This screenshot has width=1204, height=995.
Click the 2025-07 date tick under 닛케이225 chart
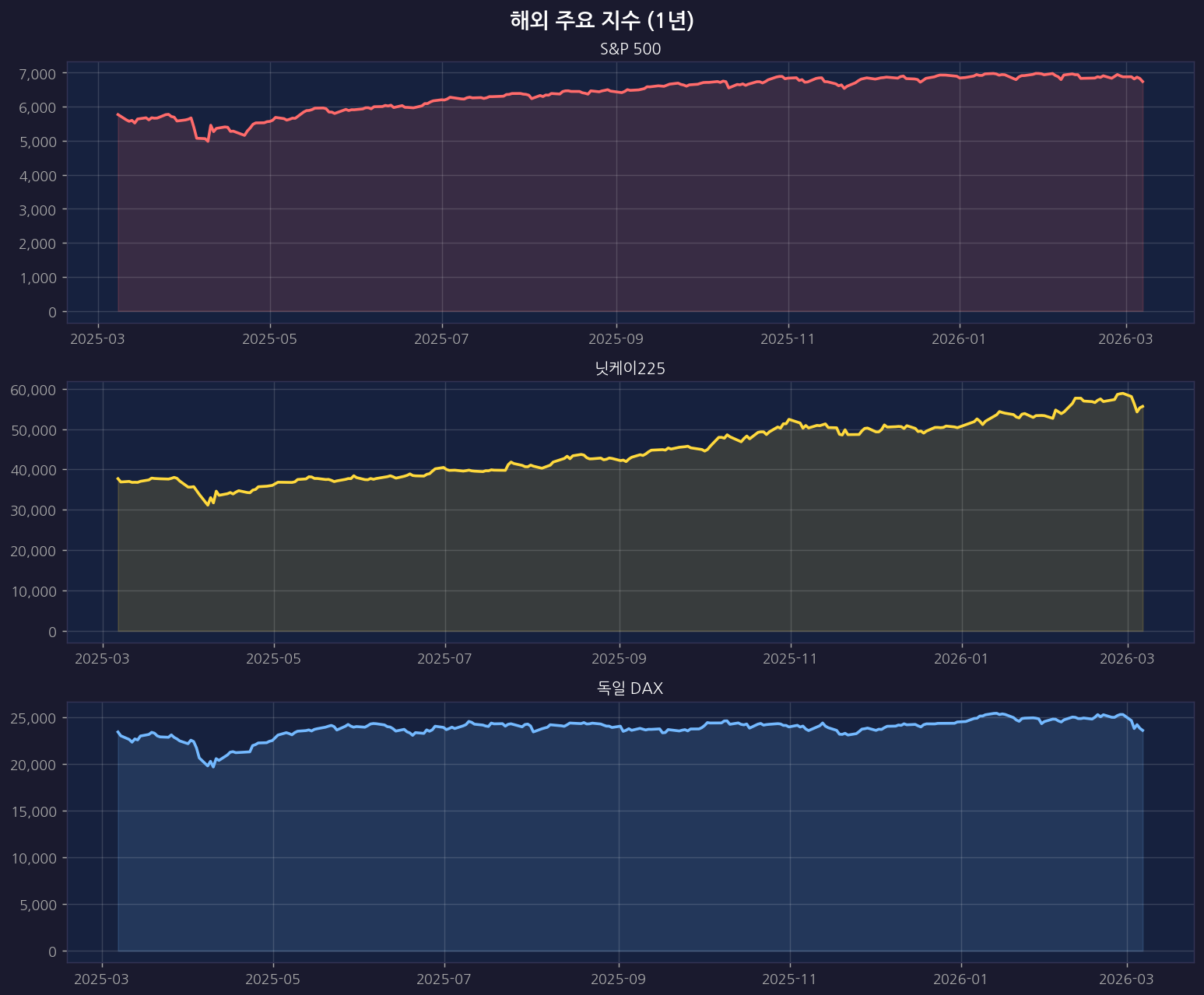click(445, 659)
